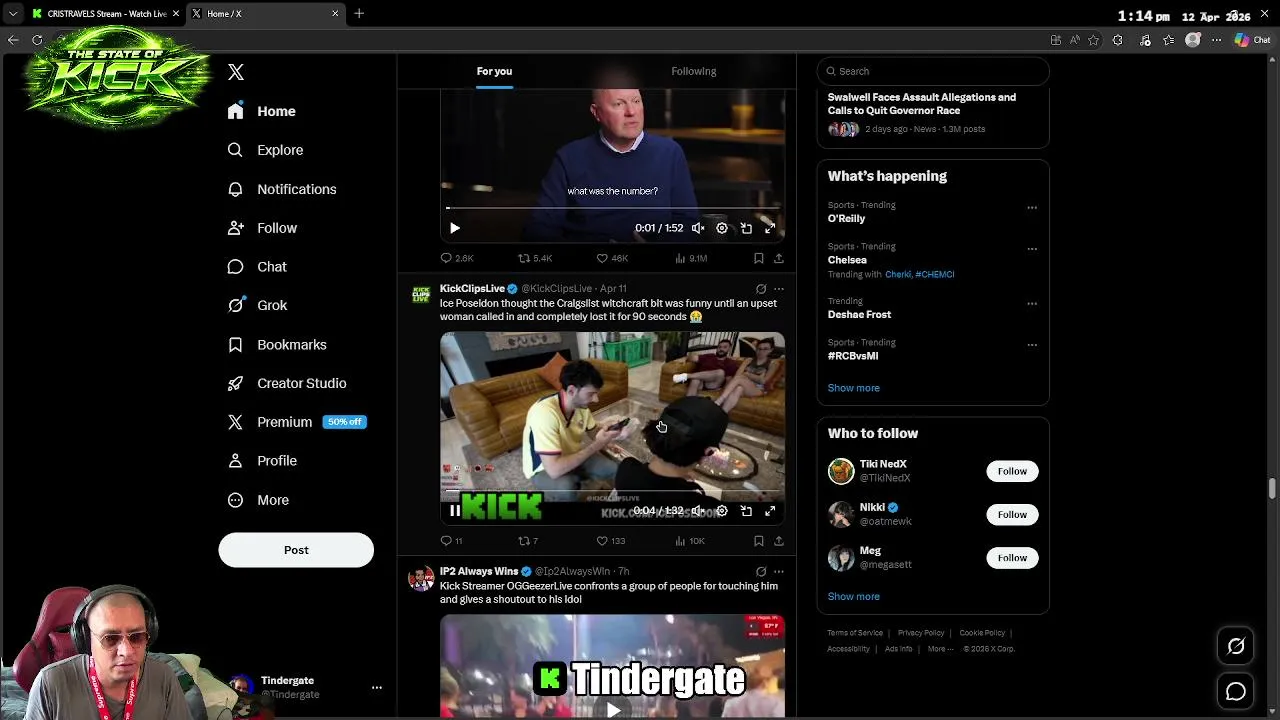Open Premium with the 50% off badge
1280x720 pixels.
pyautogui.click(x=297, y=422)
